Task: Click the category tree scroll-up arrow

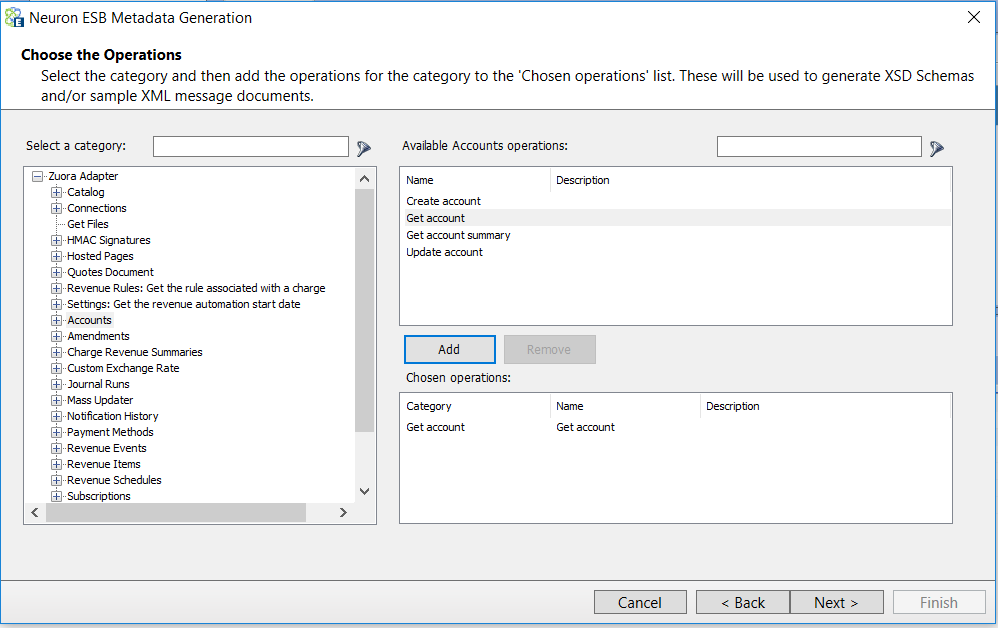Action: (x=365, y=179)
